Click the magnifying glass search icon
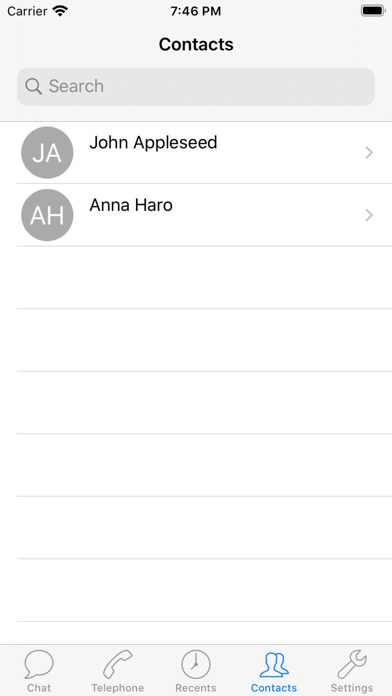392x696 pixels. (33, 86)
